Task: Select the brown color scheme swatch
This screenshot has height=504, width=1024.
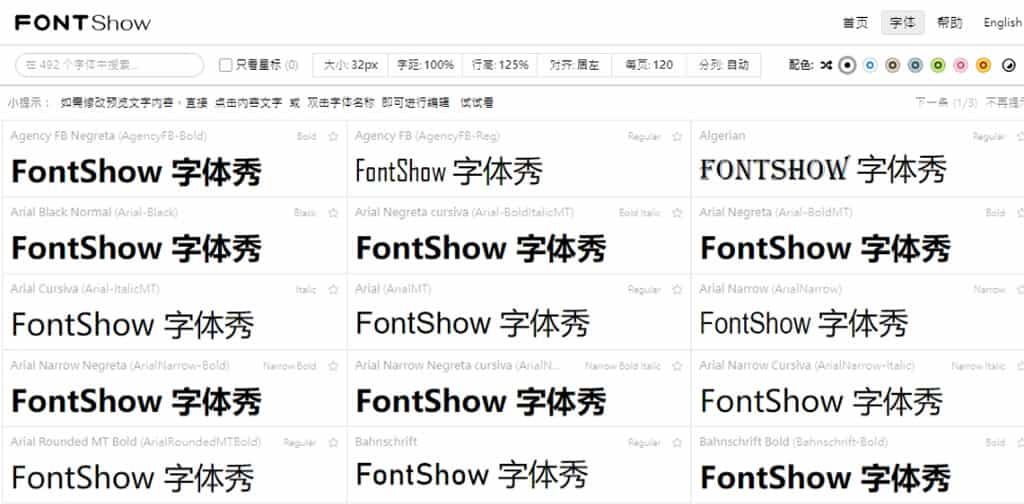Action: tap(893, 65)
